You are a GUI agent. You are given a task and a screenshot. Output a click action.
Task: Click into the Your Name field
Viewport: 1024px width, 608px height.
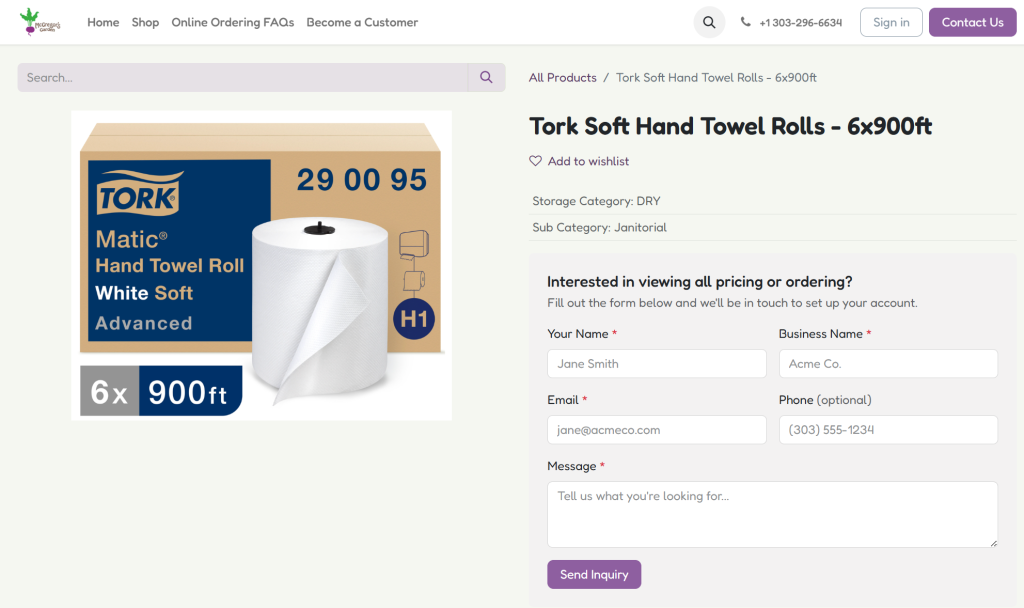coord(656,363)
